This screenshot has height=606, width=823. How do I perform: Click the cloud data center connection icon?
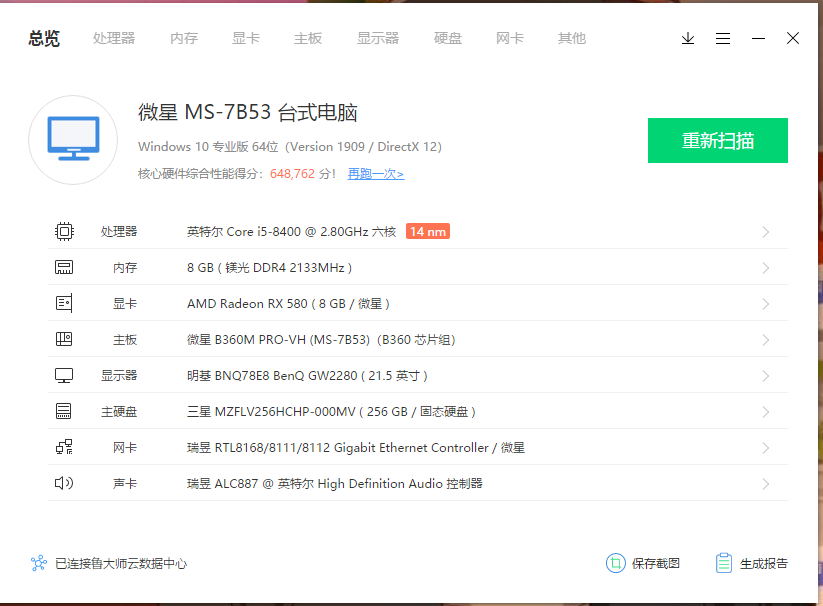39,564
